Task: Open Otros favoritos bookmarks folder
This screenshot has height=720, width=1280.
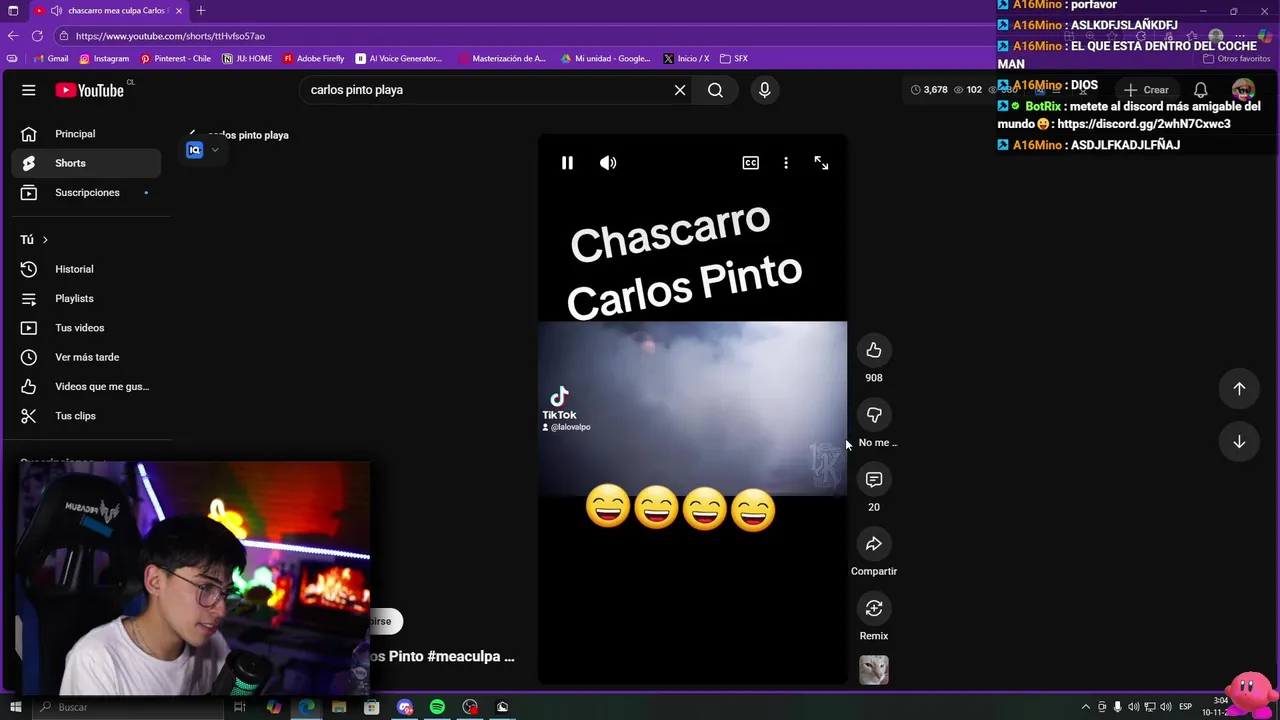Action: [x=1237, y=59]
